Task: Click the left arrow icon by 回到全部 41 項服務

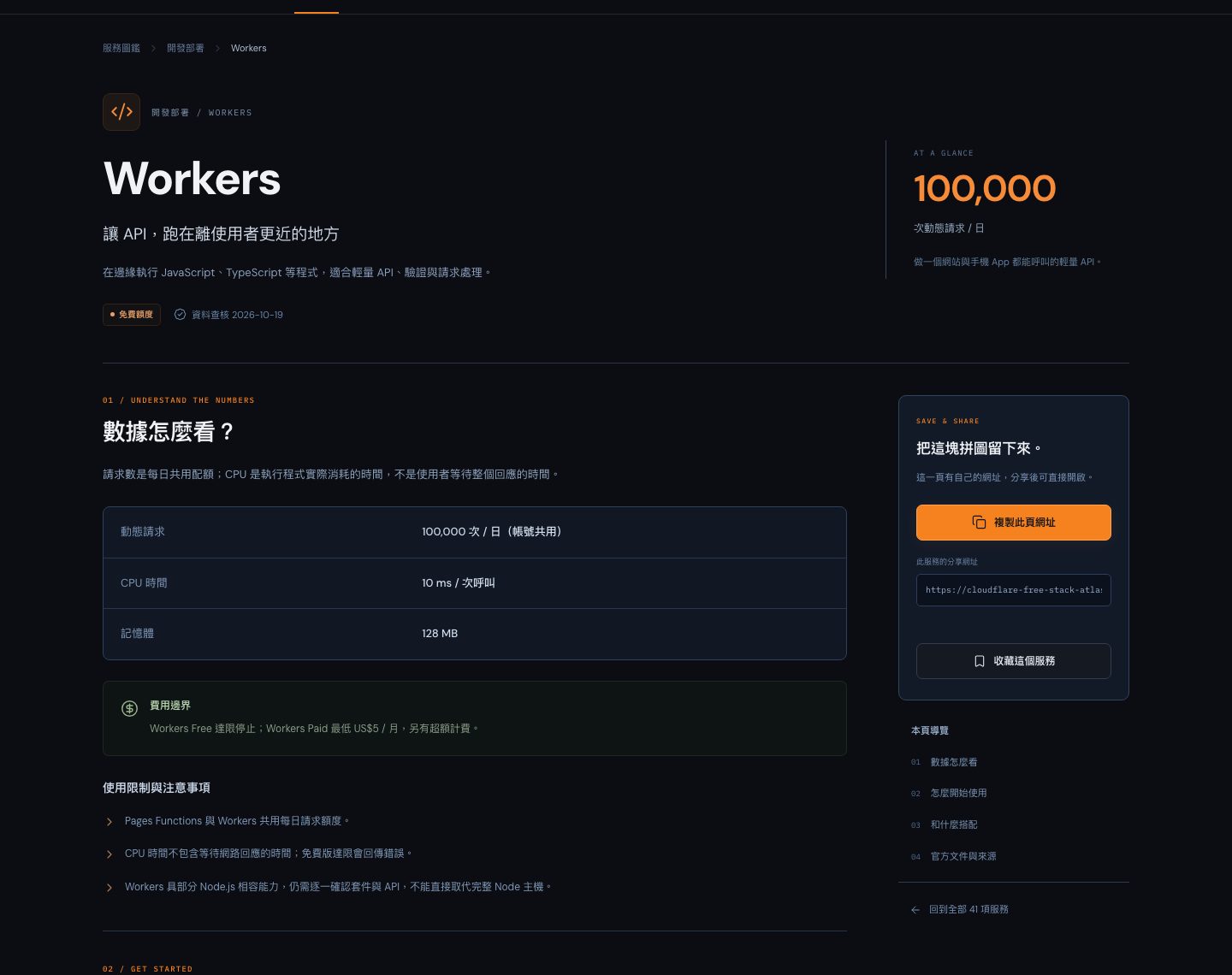Action: 915,910
